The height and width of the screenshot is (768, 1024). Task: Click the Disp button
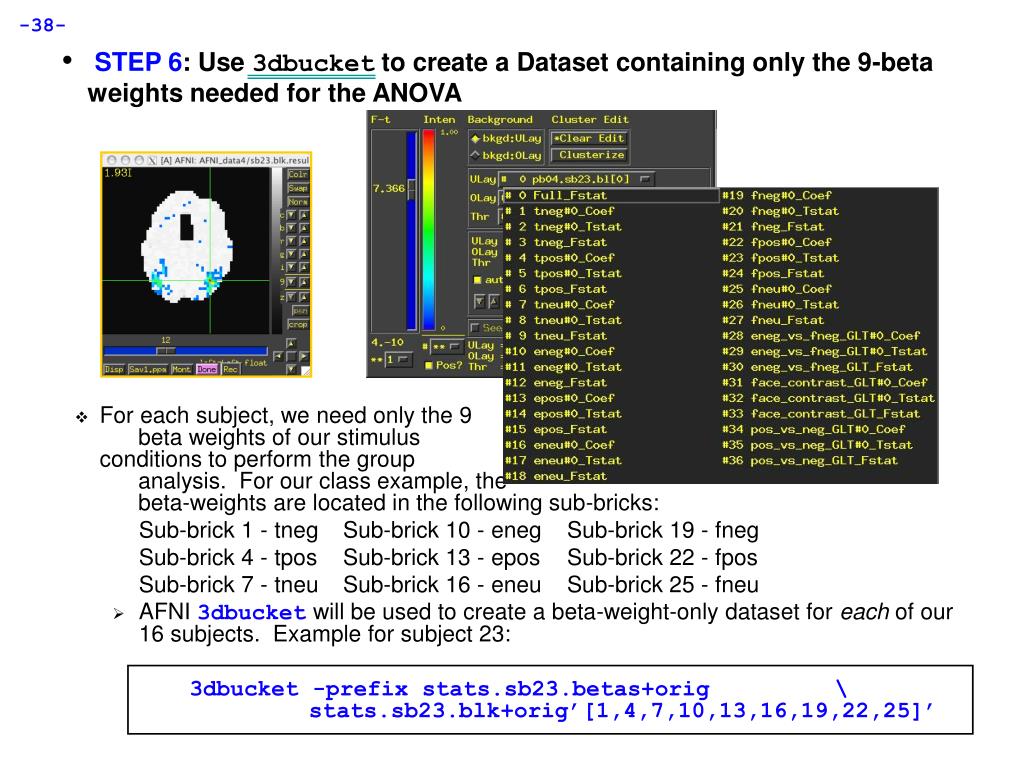(114, 369)
